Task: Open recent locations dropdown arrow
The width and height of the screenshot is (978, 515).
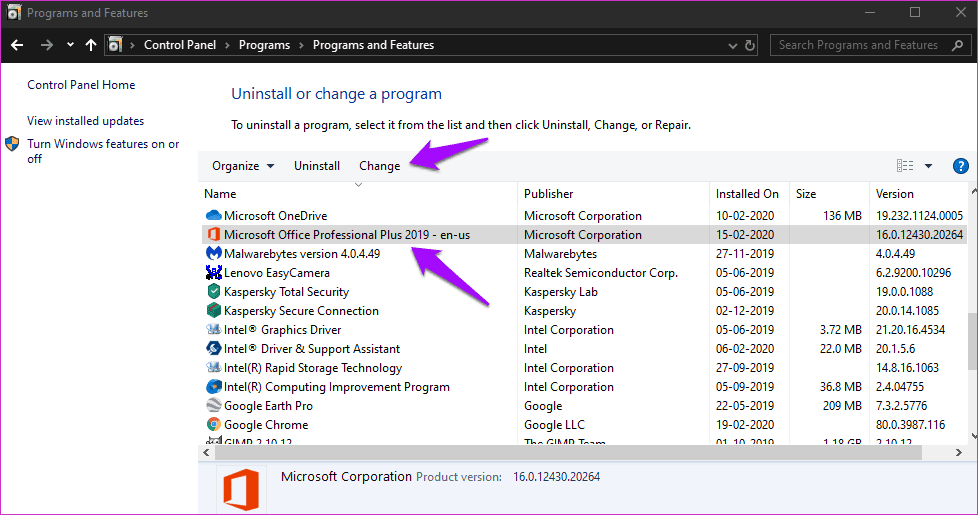Action: point(70,45)
